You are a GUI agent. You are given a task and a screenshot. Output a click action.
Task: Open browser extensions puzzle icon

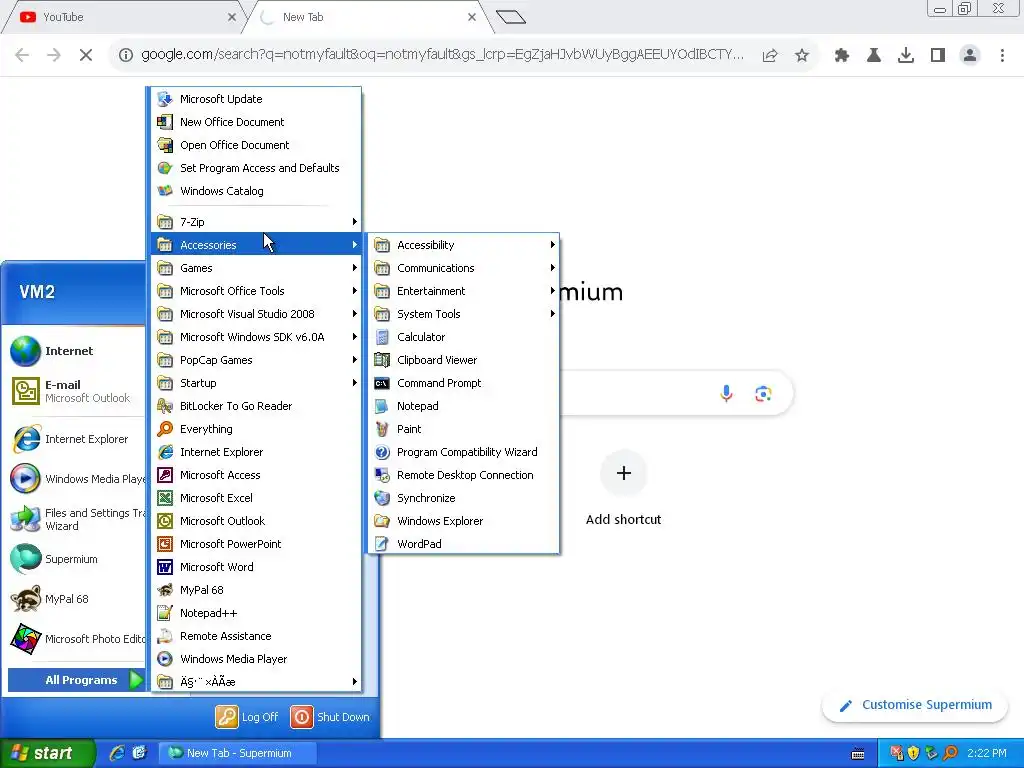point(842,56)
